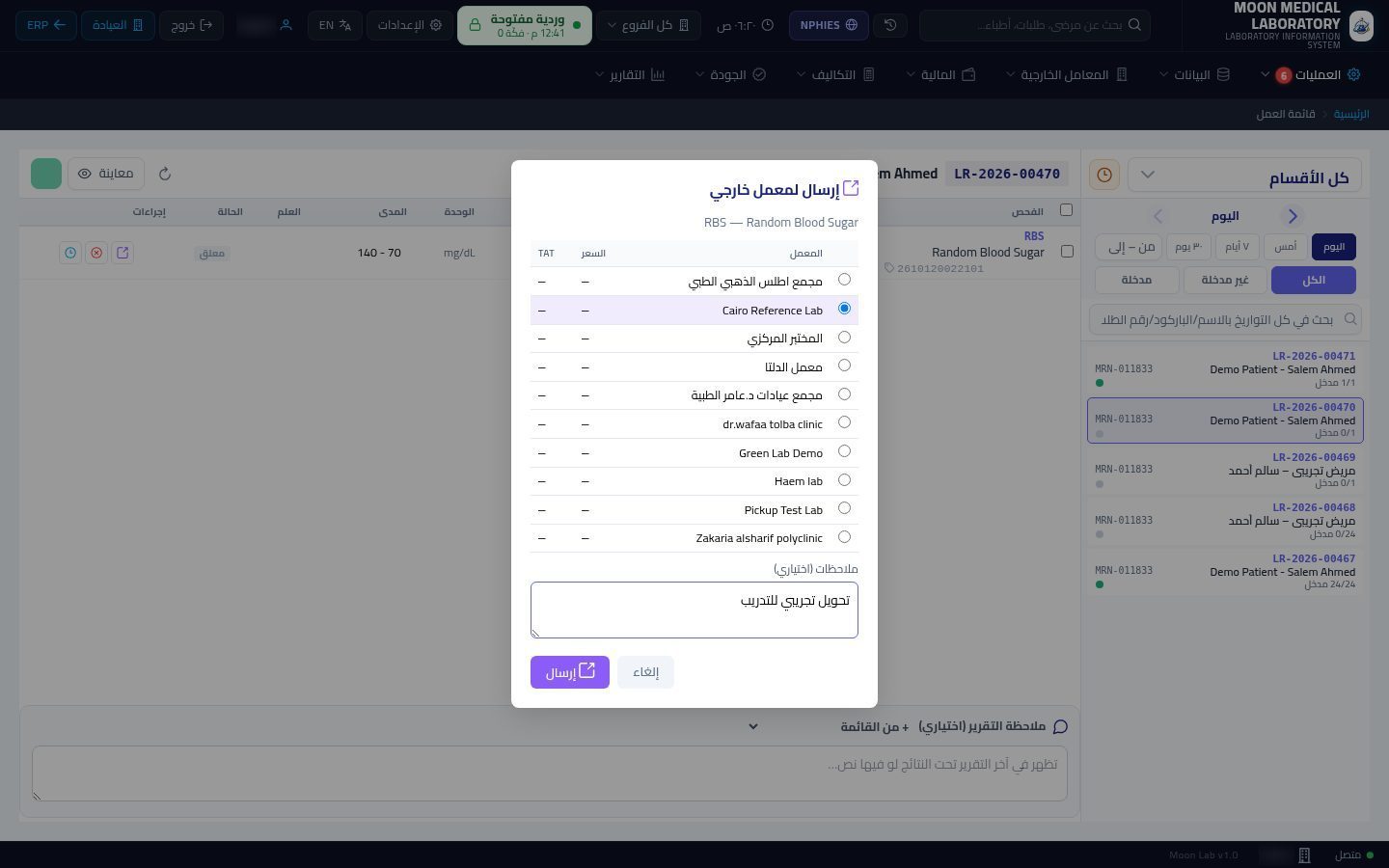Click معاينة preview eye button
Image resolution: width=1389 pixels, height=868 pixels.
pos(105,174)
